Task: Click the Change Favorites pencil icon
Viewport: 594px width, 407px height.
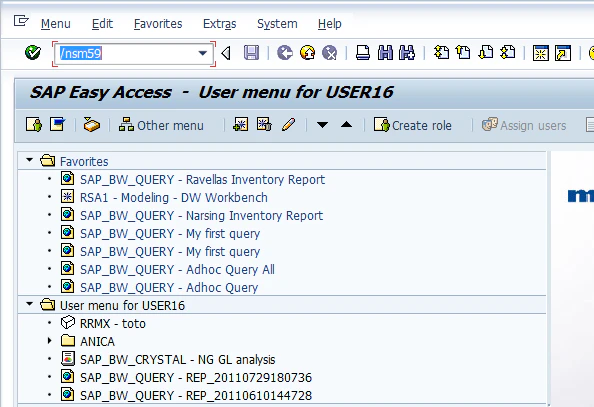Action: pyautogui.click(x=288, y=124)
